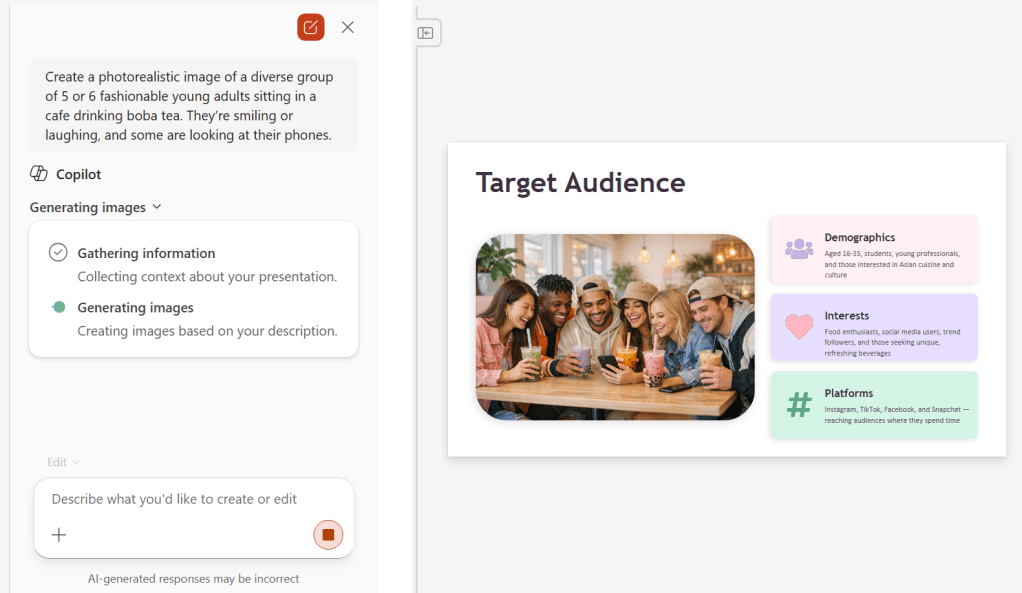Select the boba tea cafe group photo
Viewport: 1022px width, 593px height.
click(x=615, y=326)
